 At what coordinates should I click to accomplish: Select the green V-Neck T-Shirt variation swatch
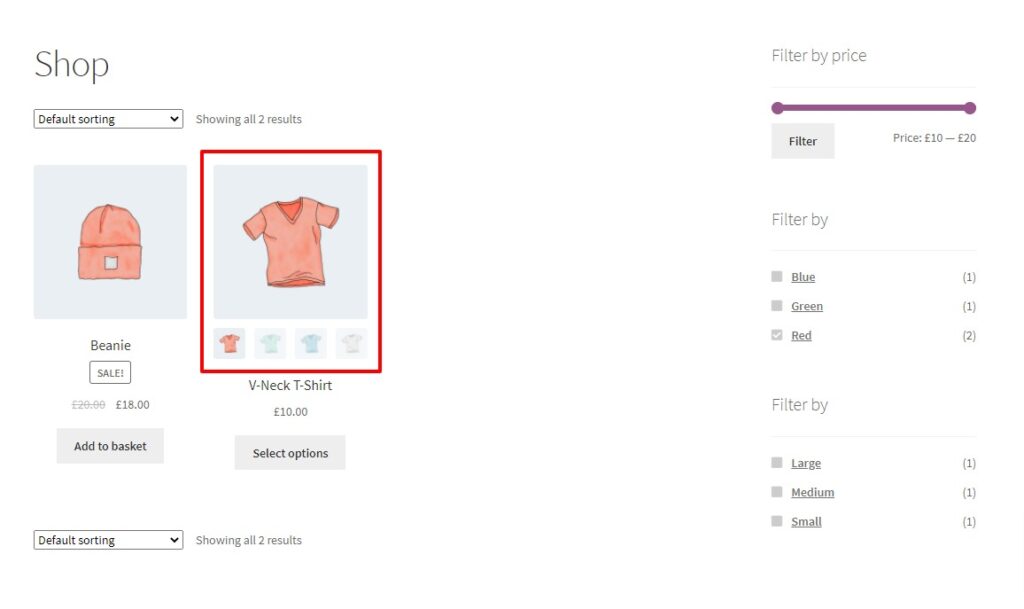point(270,342)
